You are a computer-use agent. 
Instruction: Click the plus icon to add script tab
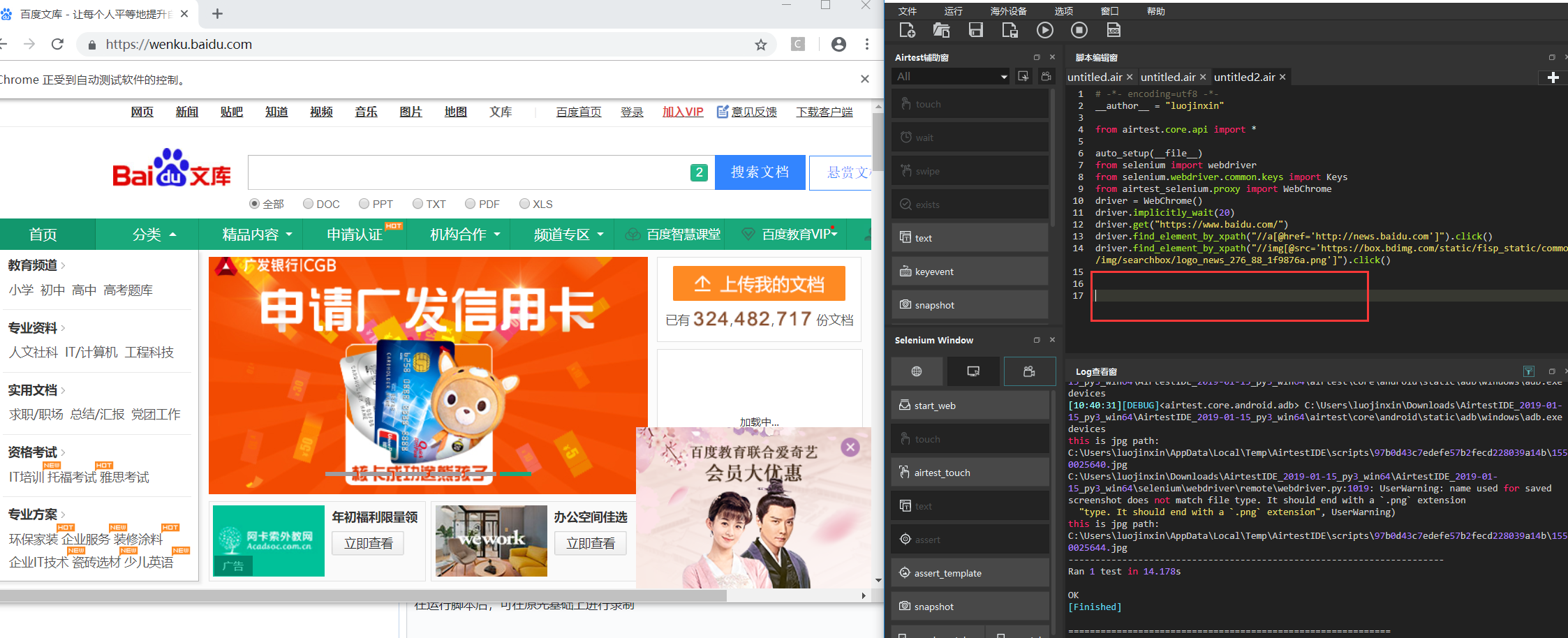point(1553,77)
